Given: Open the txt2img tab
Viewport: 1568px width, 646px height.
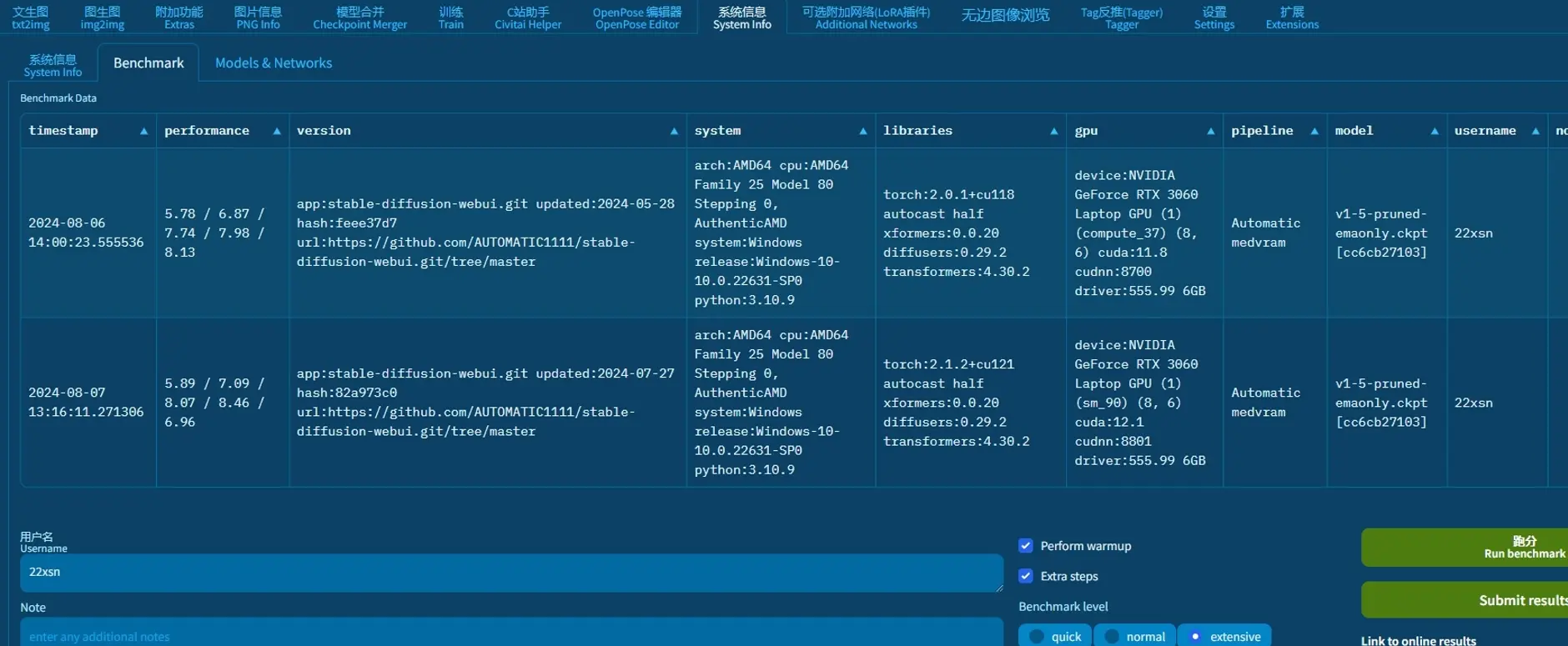Looking at the screenshot, I should tap(31, 18).
